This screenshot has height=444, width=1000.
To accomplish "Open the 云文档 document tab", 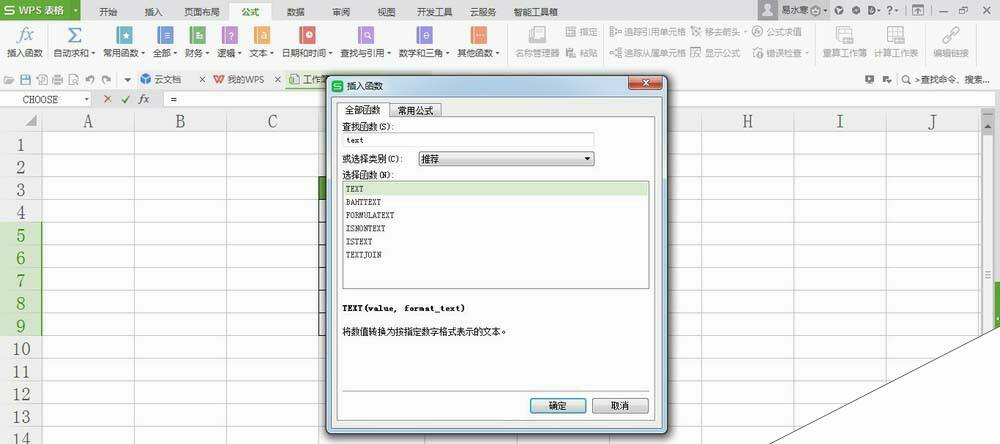I will [x=161, y=80].
